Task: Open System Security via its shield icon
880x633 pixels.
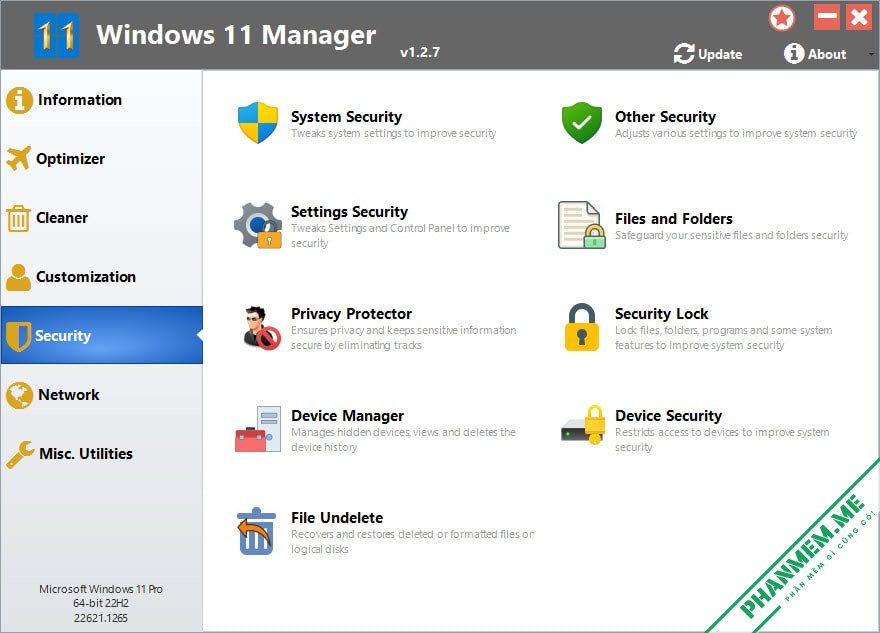Action: [x=258, y=122]
